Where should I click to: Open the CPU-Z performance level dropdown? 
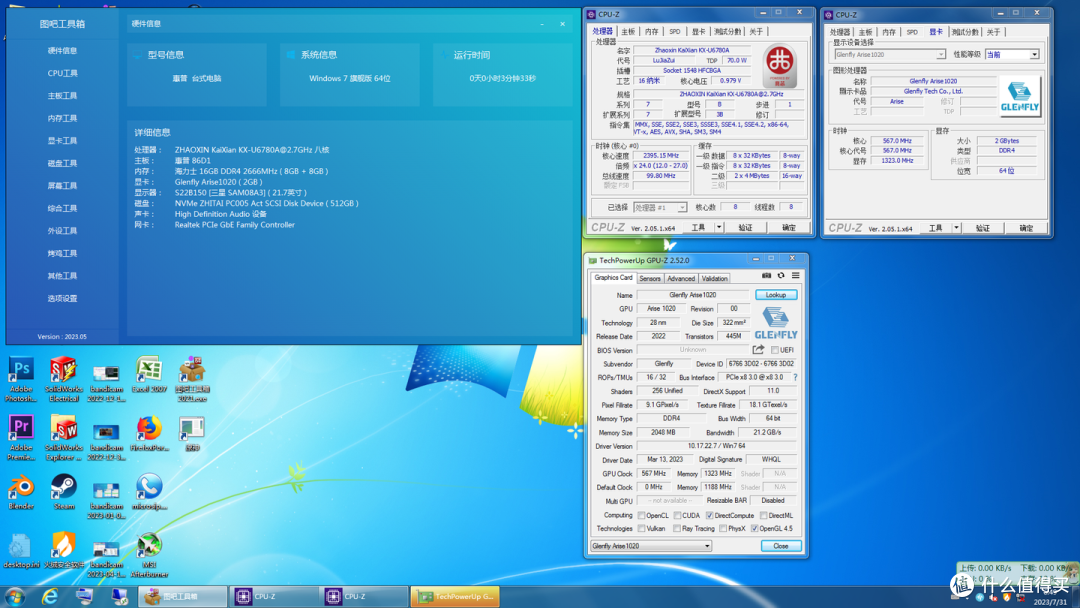pyautogui.click(x=1012, y=54)
